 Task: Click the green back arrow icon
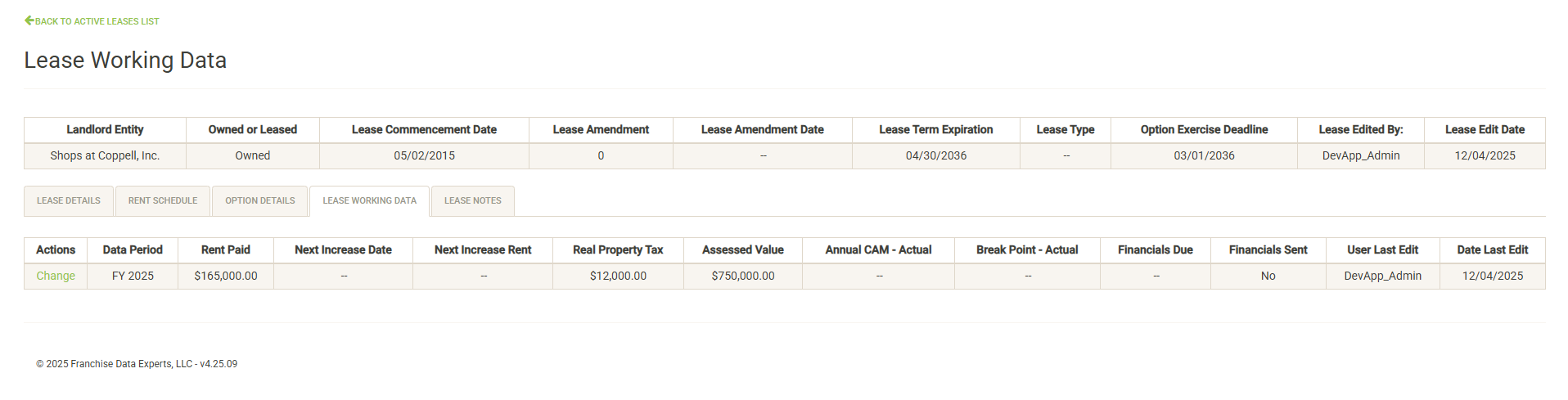pyautogui.click(x=29, y=20)
